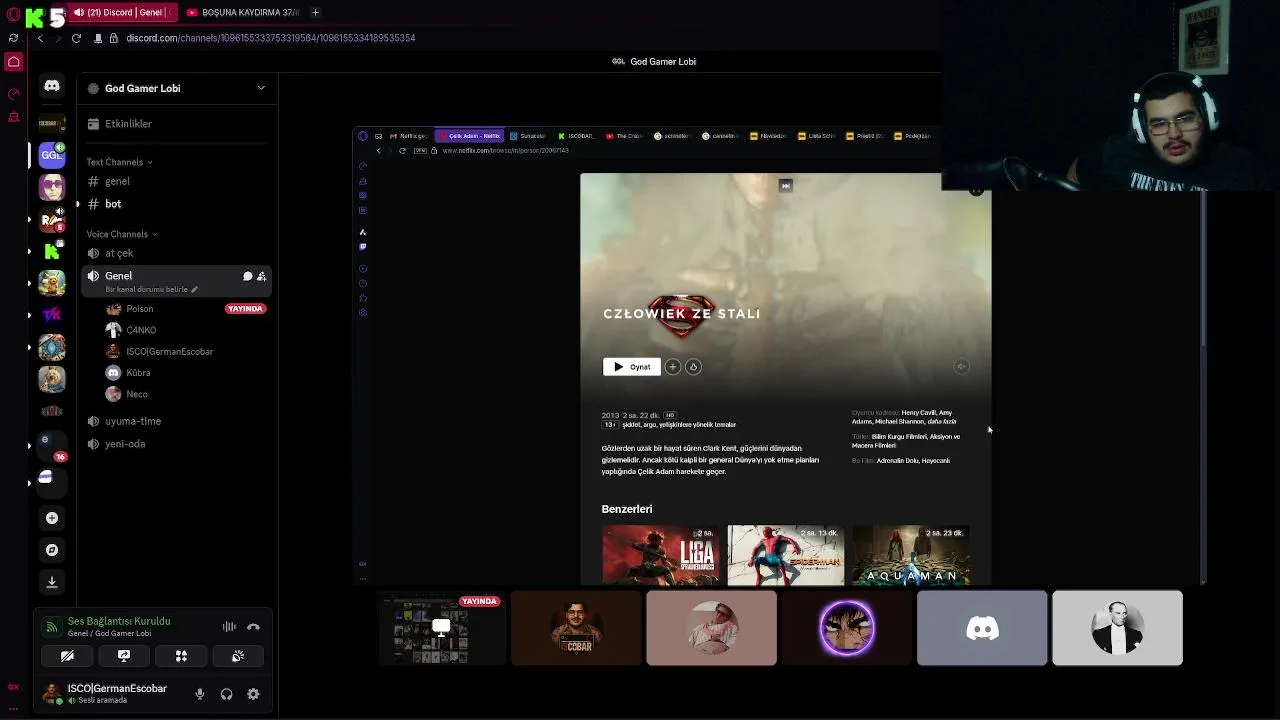Switch to the BOŞUNA KAYDIRMA tab
Viewport: 1280px width, 720px height.
coord(242,12)
